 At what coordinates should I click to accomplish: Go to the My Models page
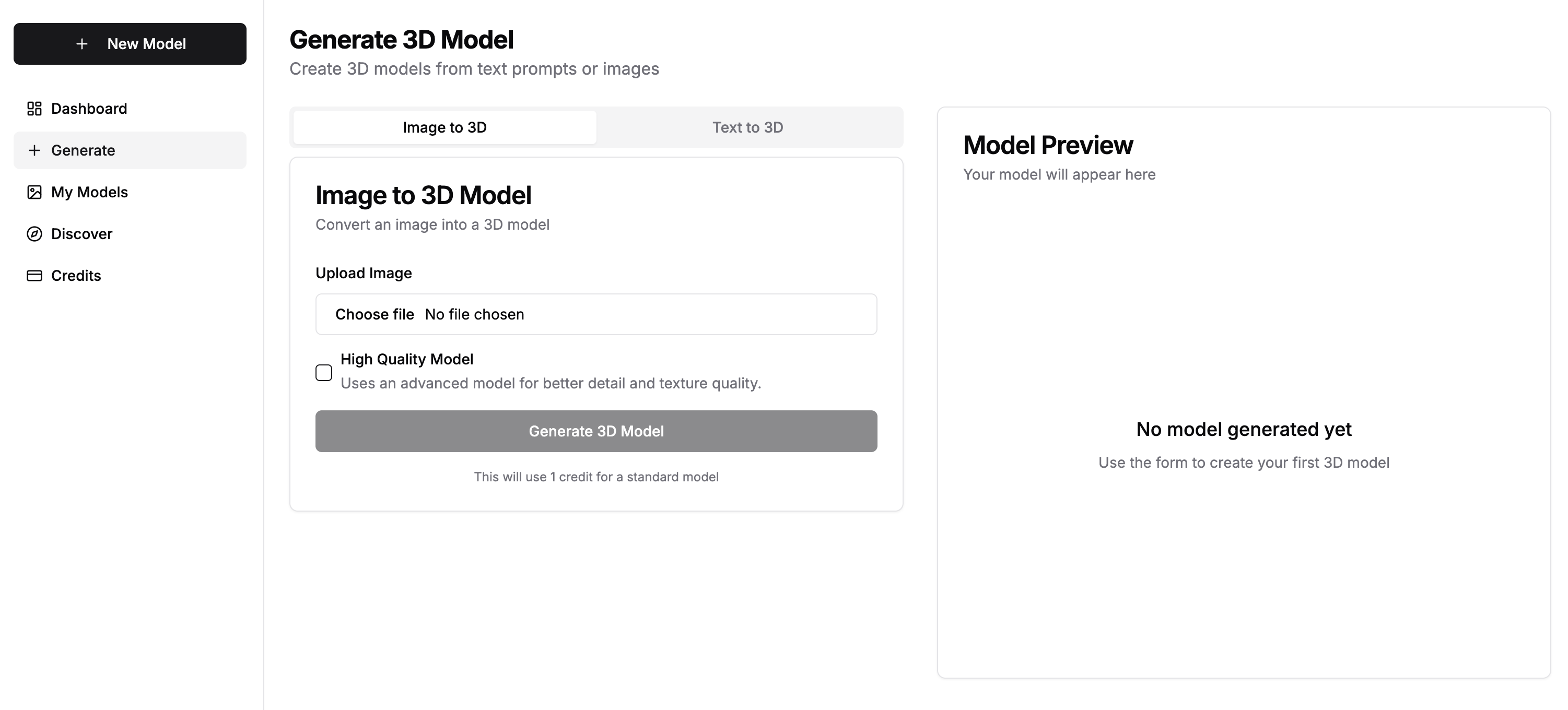(x=89, y=192)
